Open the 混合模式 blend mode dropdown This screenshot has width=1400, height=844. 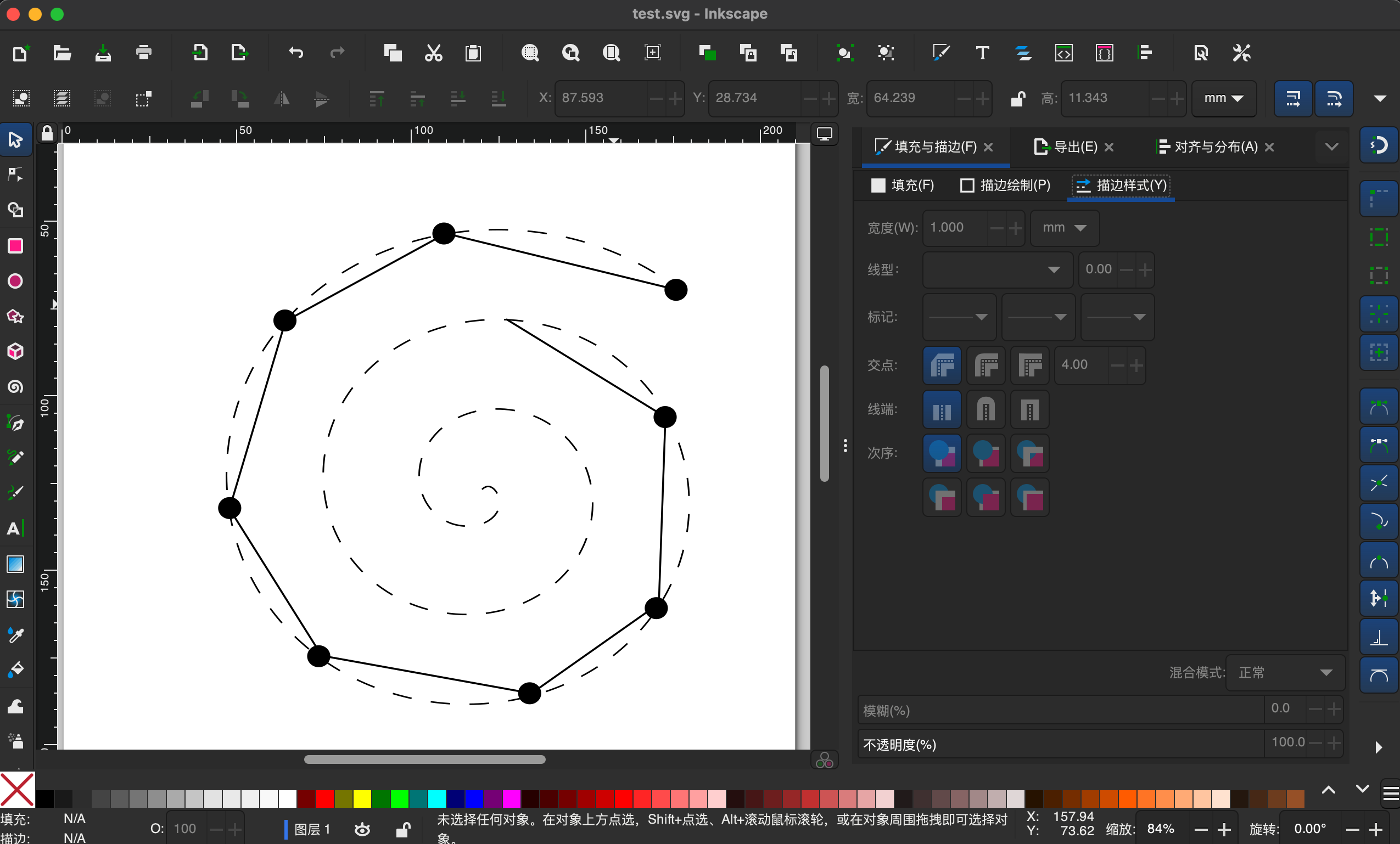(x=1285, y=672)
